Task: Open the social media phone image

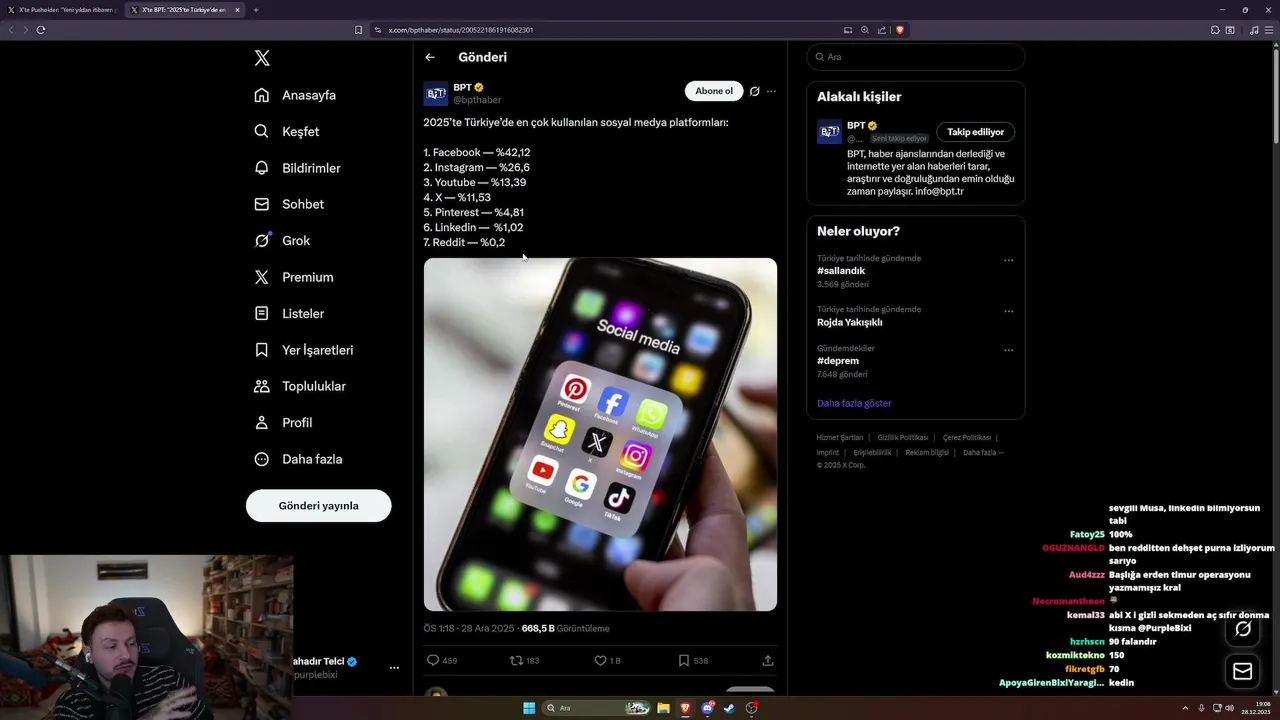Action: (600, 434)
